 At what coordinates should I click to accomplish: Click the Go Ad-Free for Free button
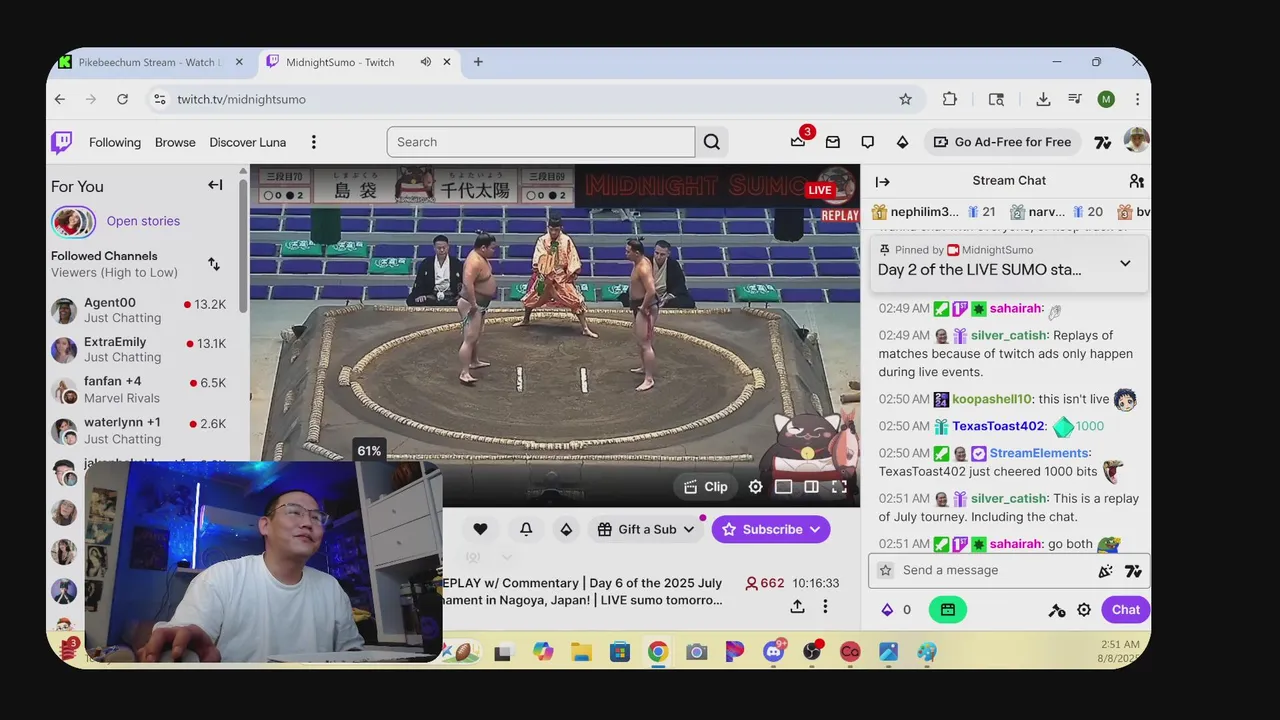click(x=1002, y=142)
